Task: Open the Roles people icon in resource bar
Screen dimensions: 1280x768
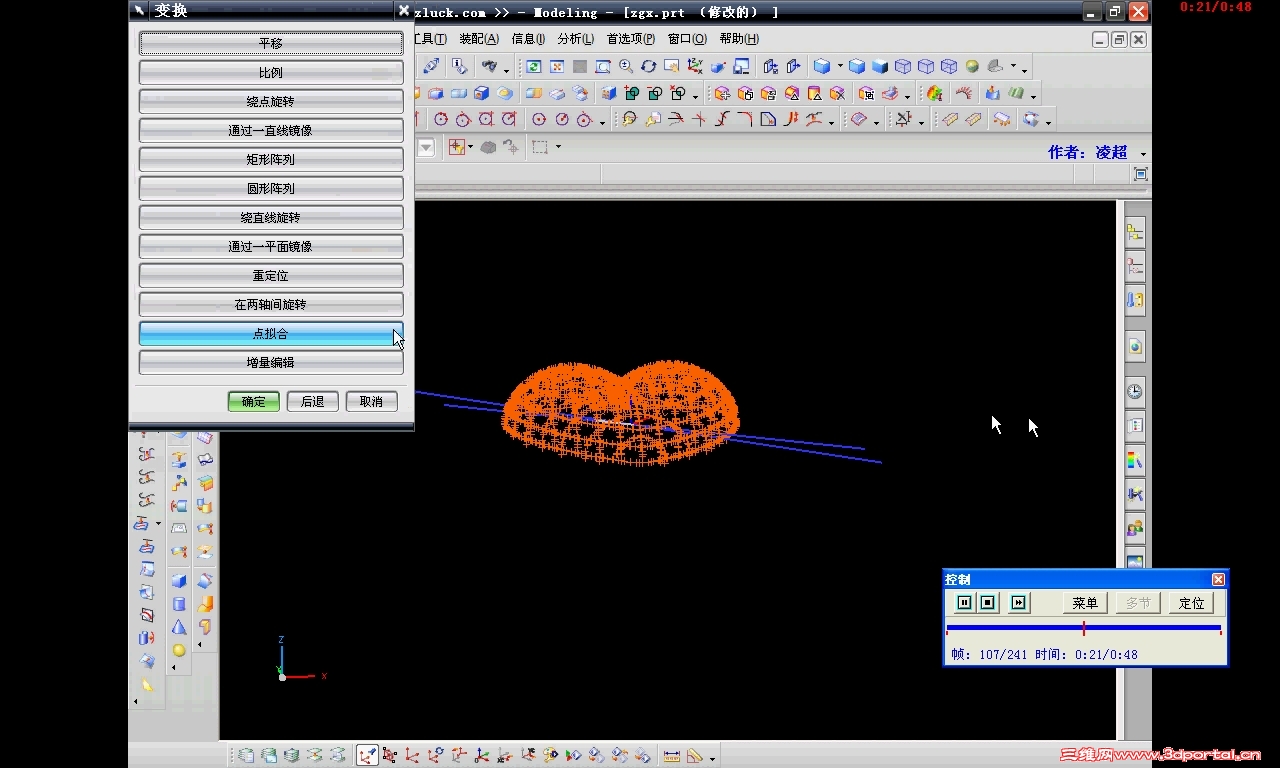Action: point(1135,527)
